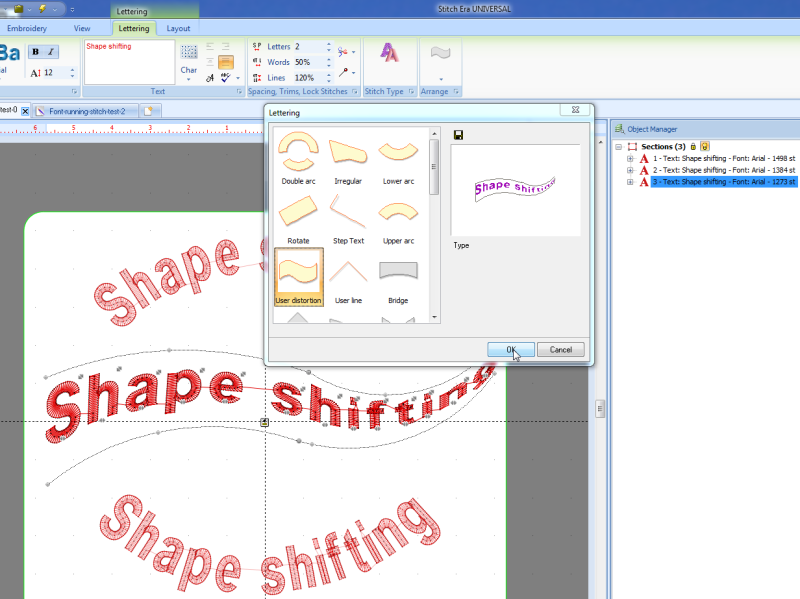Switch to the Layout ribbon tab
This screenshot has height=599, width=800.
pyautogui.click(x=178, y=29)
